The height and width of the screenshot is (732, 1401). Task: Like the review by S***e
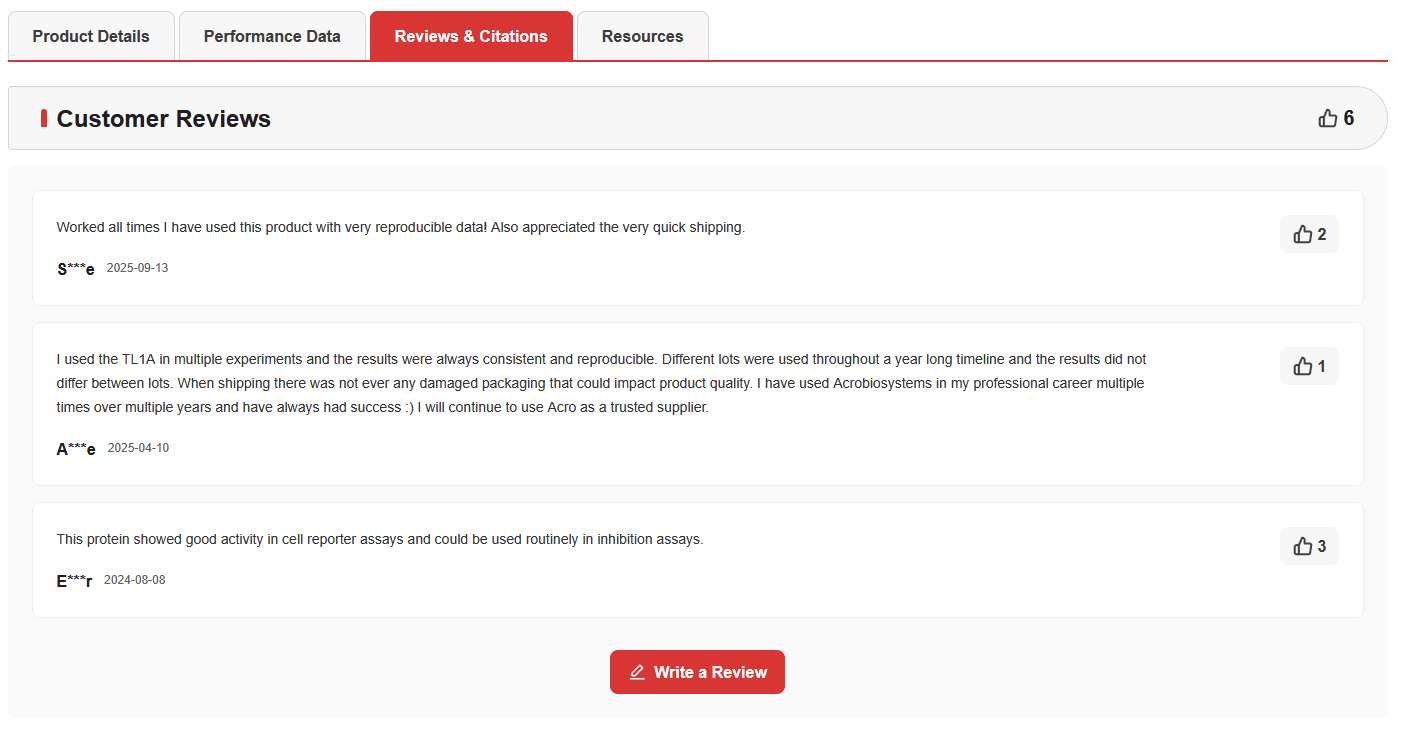[x=1309, y=234]
